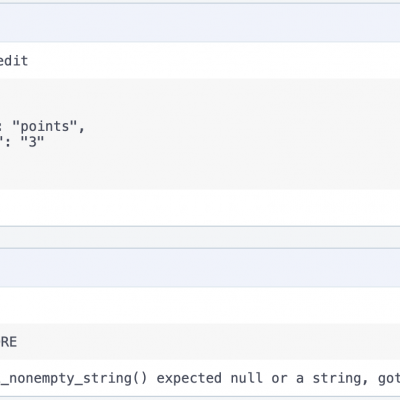Click the blank white area below the JSON block
The width and height of the screenshot is (400, 400).
(x=200, y=208)
